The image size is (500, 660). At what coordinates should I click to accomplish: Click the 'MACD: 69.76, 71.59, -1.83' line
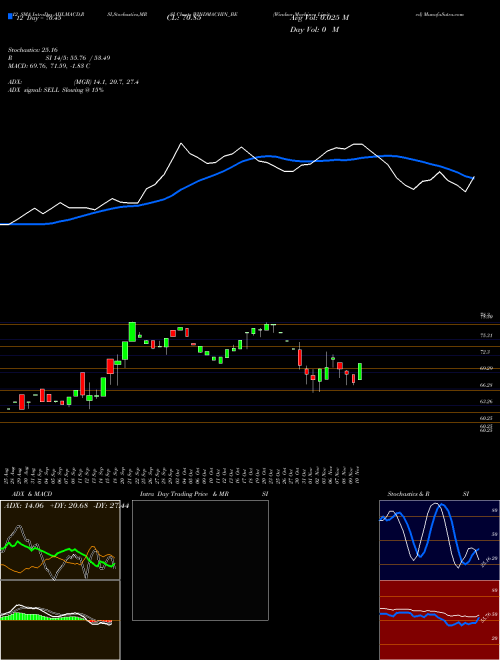[46, 66]
